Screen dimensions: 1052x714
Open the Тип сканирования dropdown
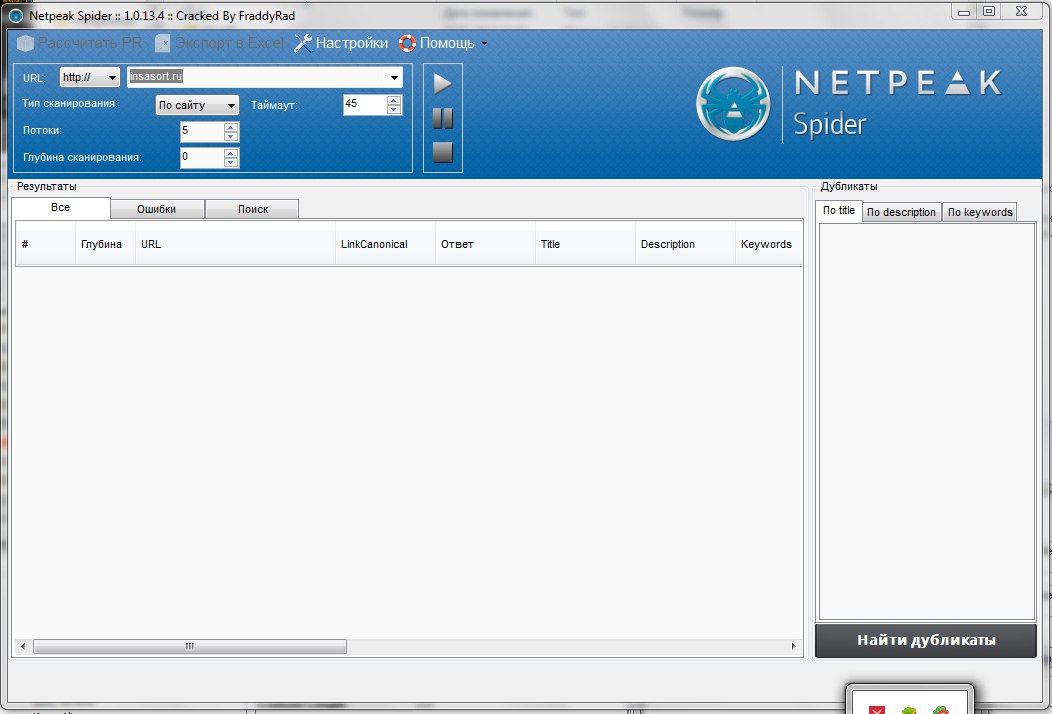pos(197,105)
